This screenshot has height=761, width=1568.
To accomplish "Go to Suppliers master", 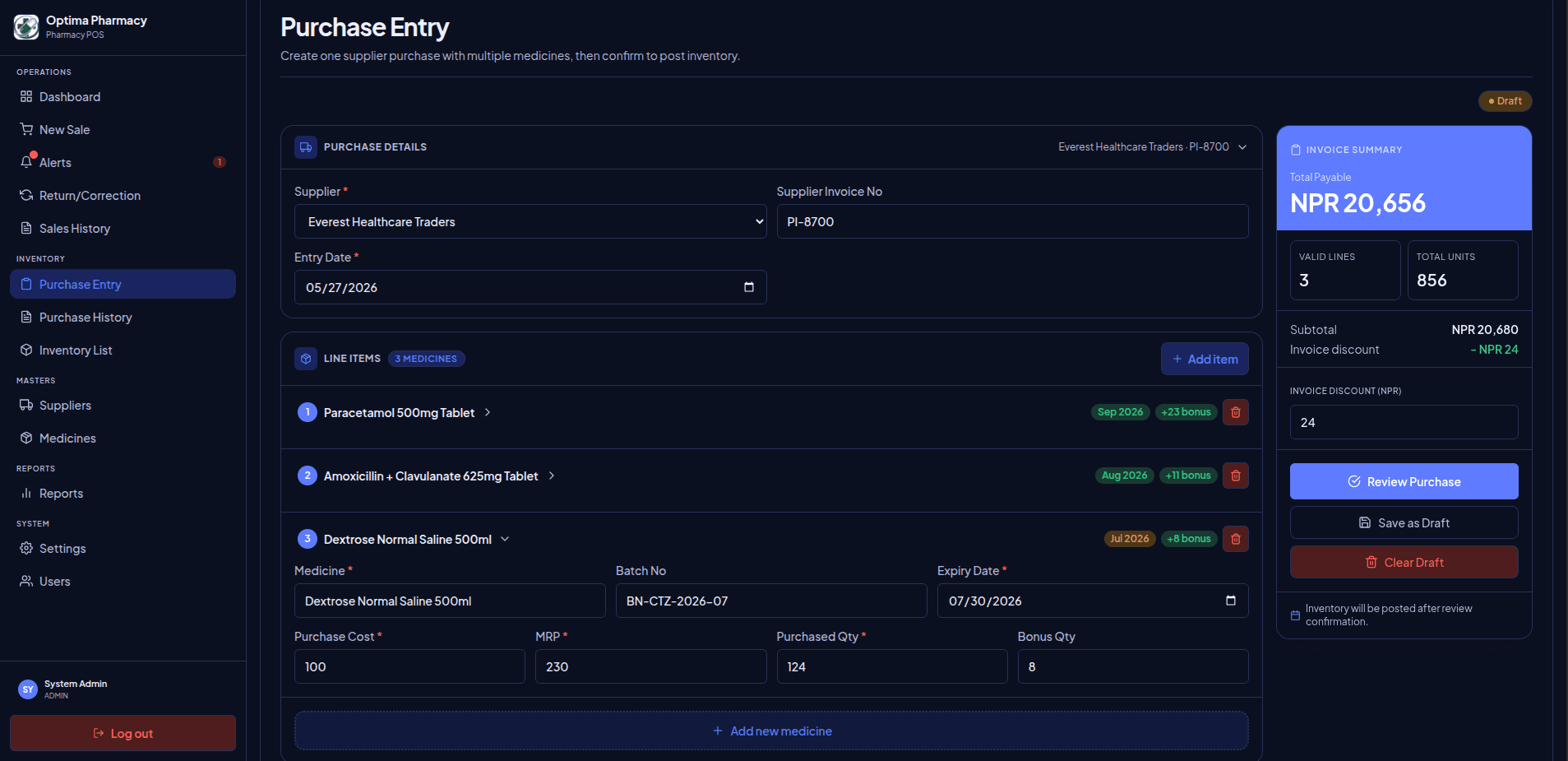I will click(123, 405).
